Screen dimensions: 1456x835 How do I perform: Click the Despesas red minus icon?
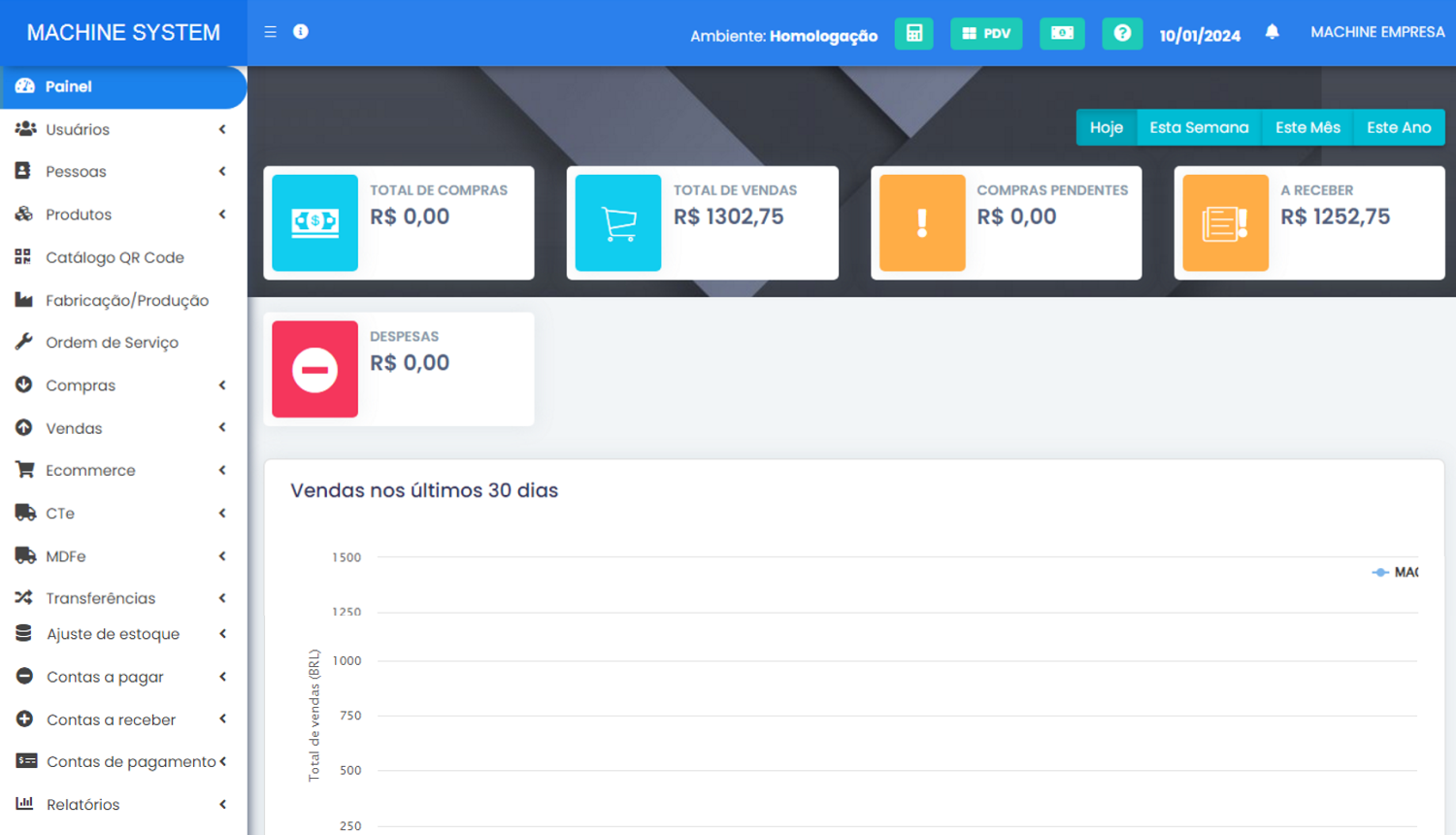(x=314, y=369)
